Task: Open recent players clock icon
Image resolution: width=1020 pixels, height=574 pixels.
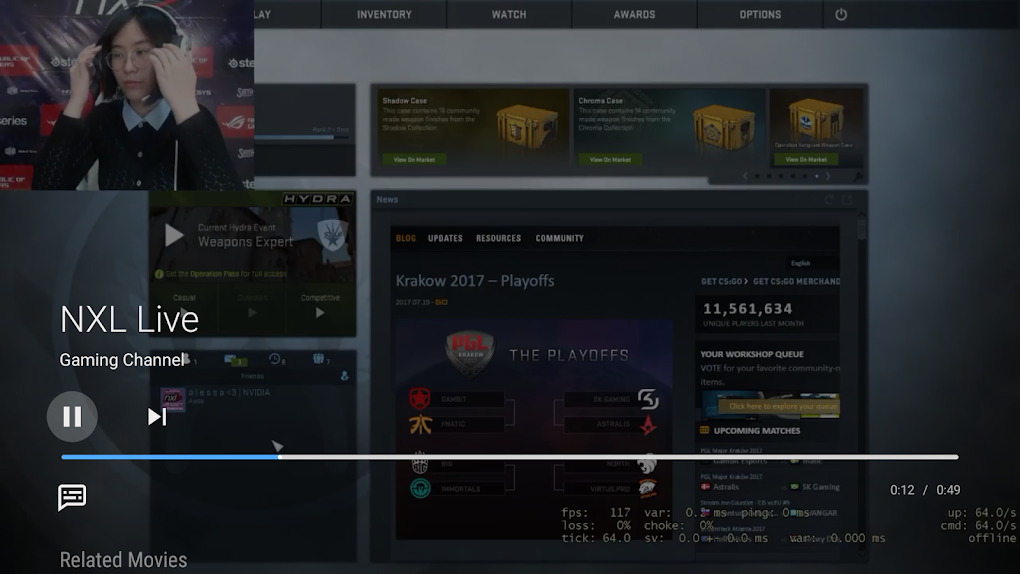Action: (x=276, y=359)
